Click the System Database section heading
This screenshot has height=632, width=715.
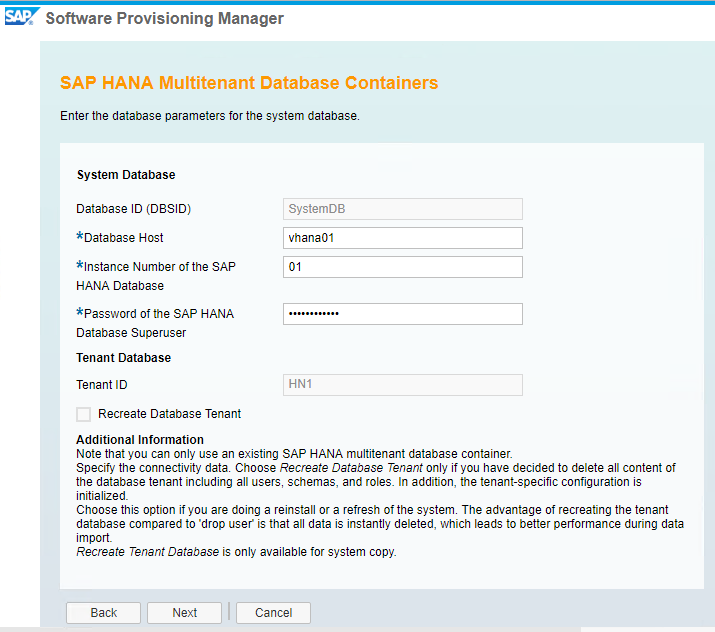point(126,175)
